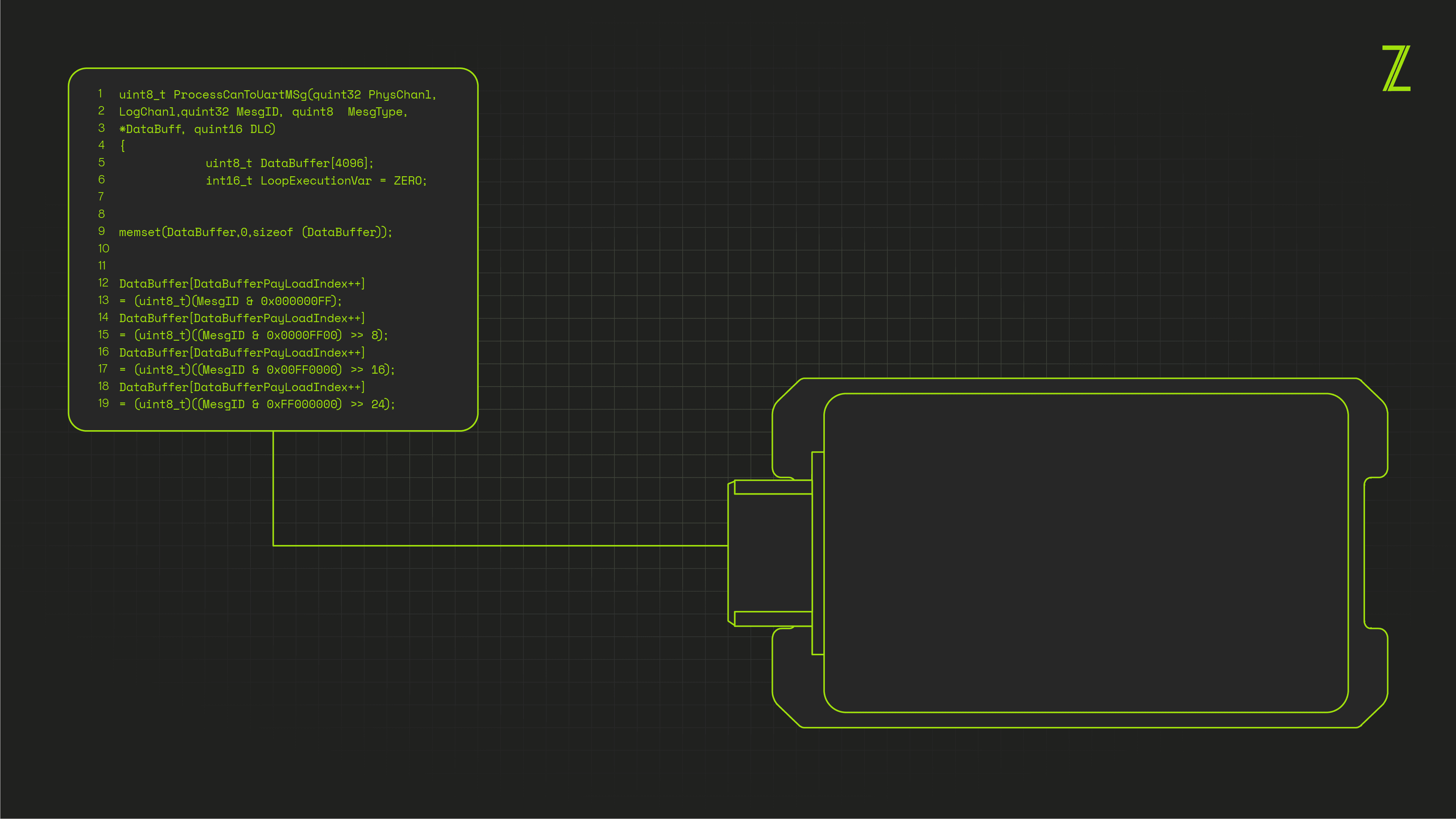Click the memset(DataBuffer line of code

click(255, 232)
